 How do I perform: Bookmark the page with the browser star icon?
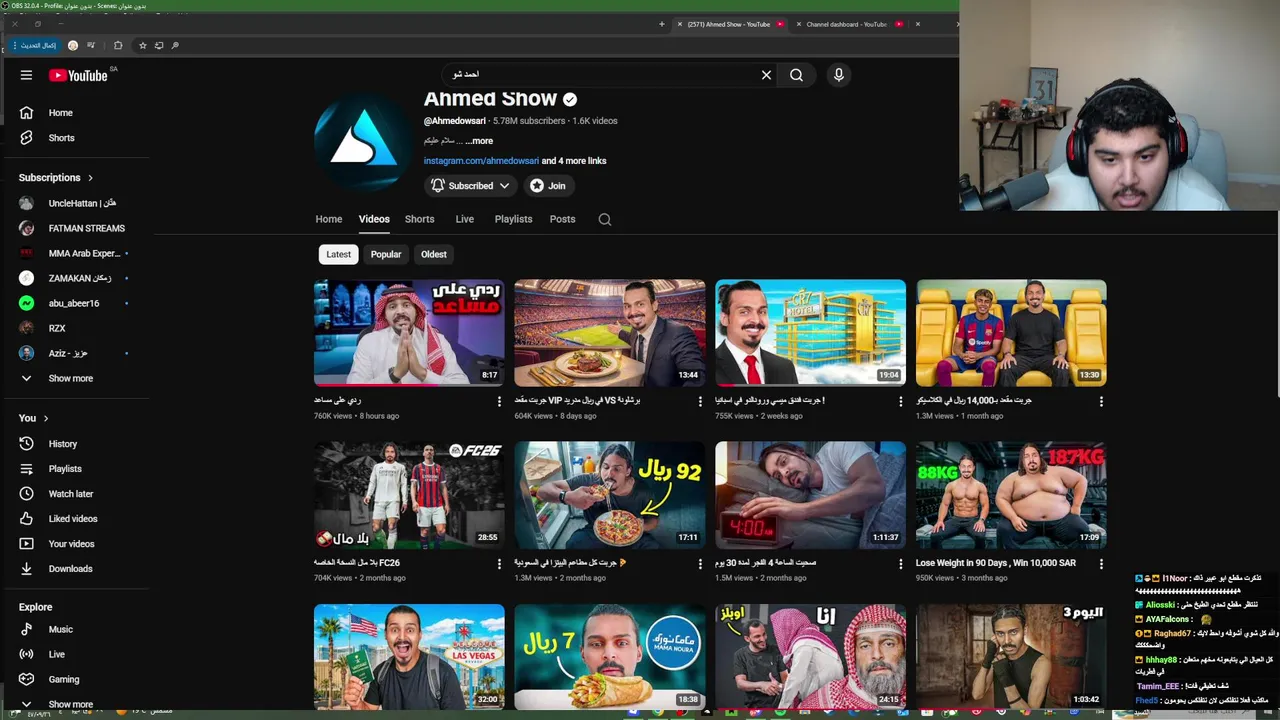point(142,45)
